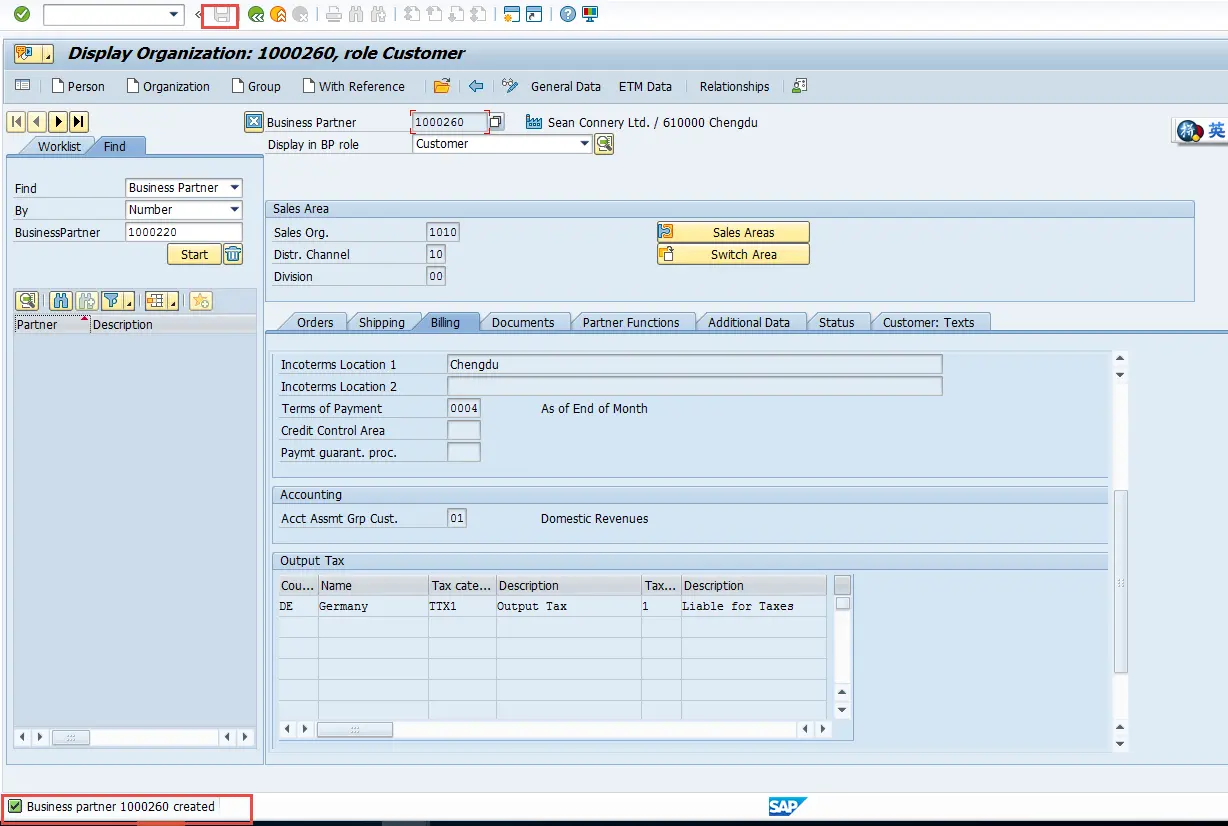The width and height of the screenshot is (1228, 826).
Task: Click the BusinessPartner search input 1000220
Action: pos(184,232)
